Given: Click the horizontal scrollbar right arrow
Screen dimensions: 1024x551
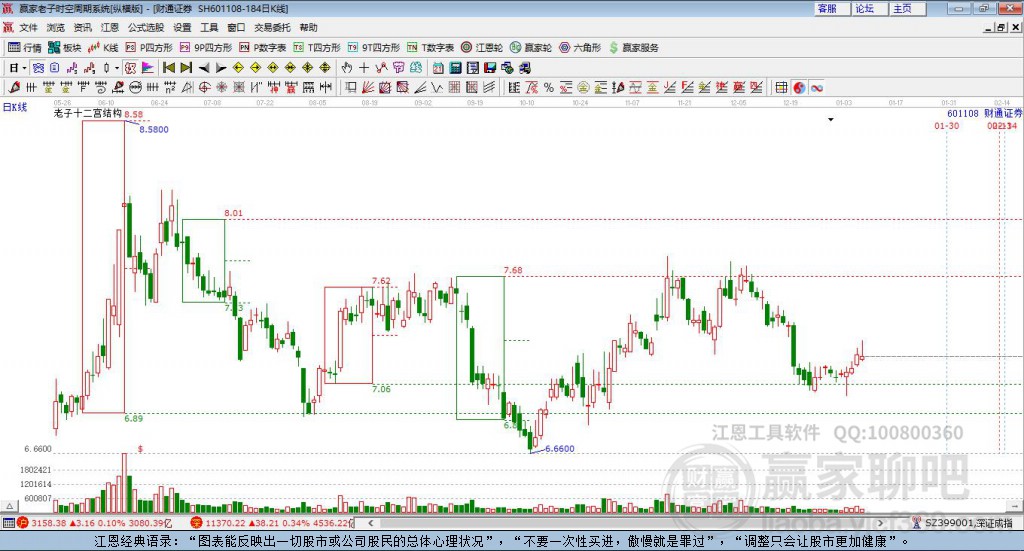Looking at the screenshot, I should (x=880, y=523).
